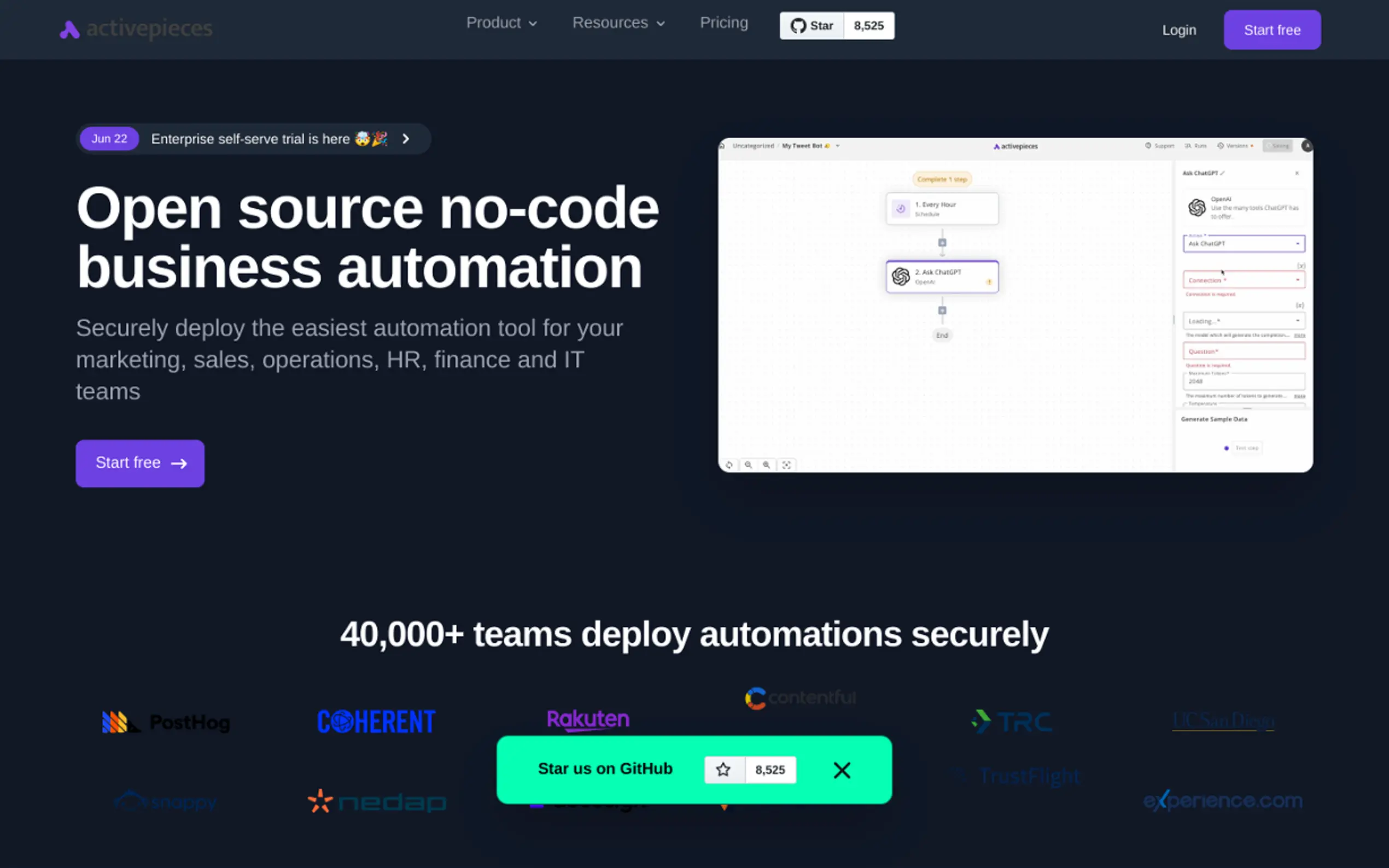Click the Coherent logo
This screenshot has height=868, width=1389.
[376, 722]
